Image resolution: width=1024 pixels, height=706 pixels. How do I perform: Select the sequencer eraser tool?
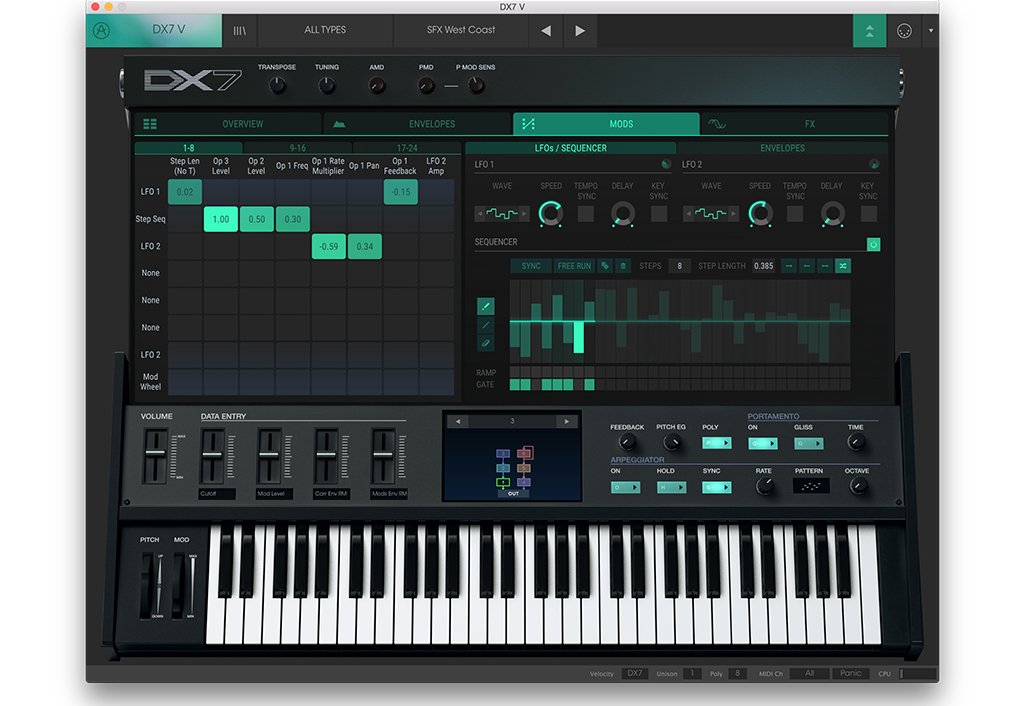(x=486, y=343)
